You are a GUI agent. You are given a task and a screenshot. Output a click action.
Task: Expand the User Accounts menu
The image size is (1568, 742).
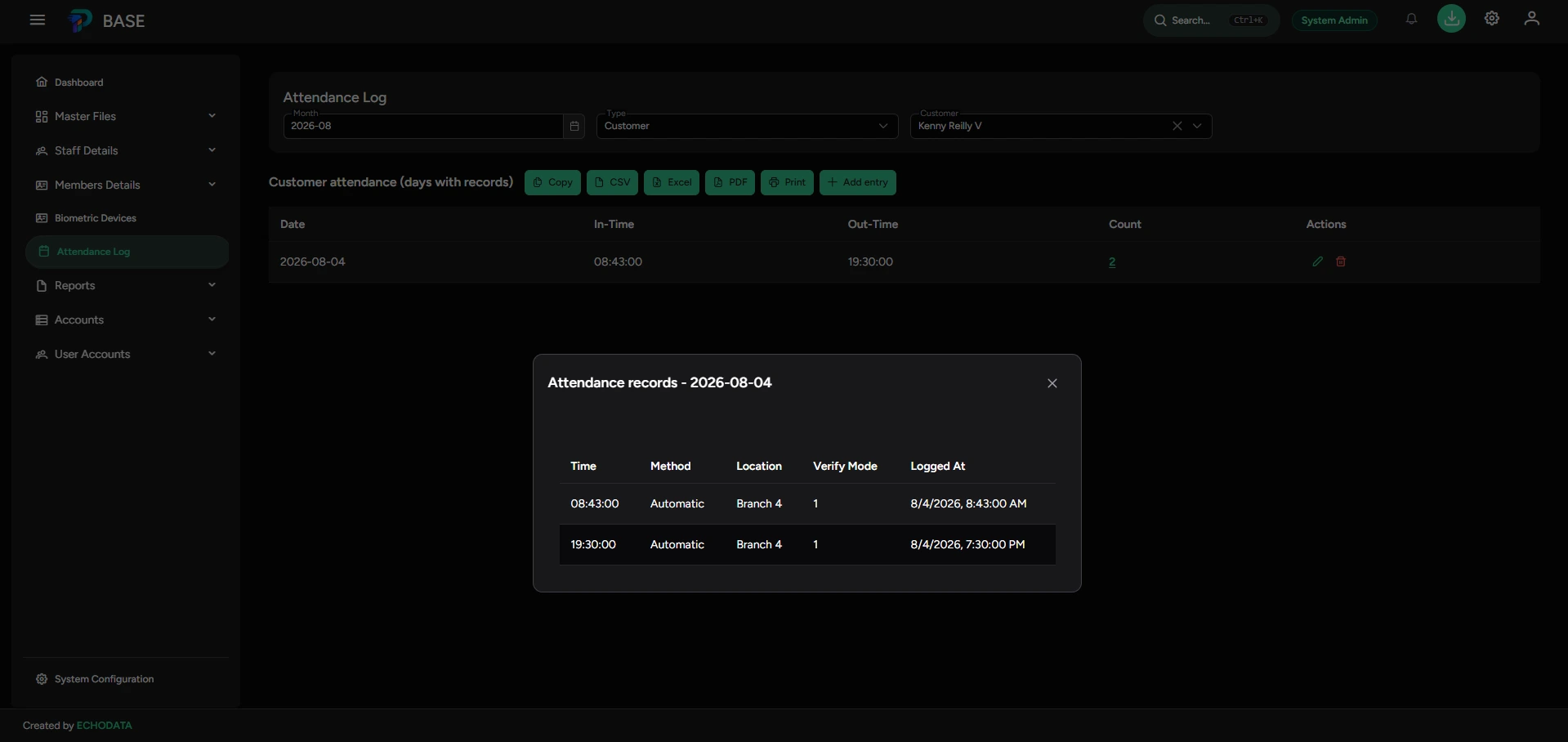click(x=127, y=354)
